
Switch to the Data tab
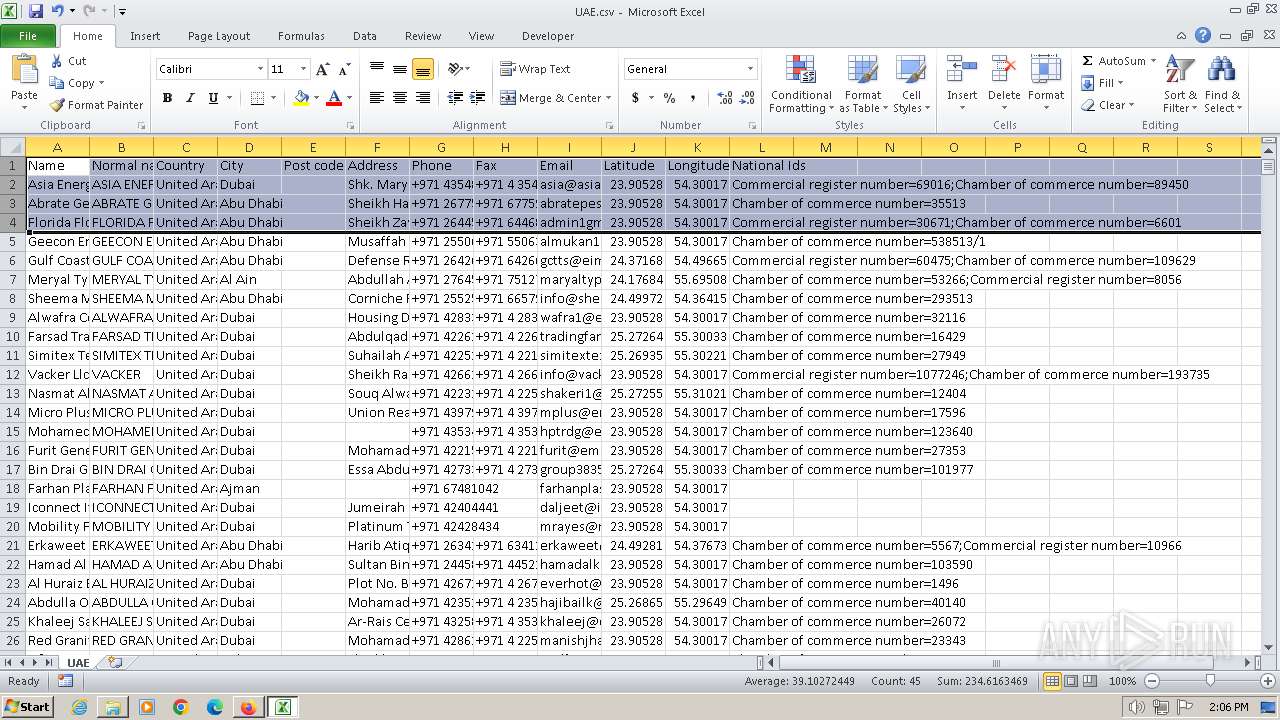[365, 36]
